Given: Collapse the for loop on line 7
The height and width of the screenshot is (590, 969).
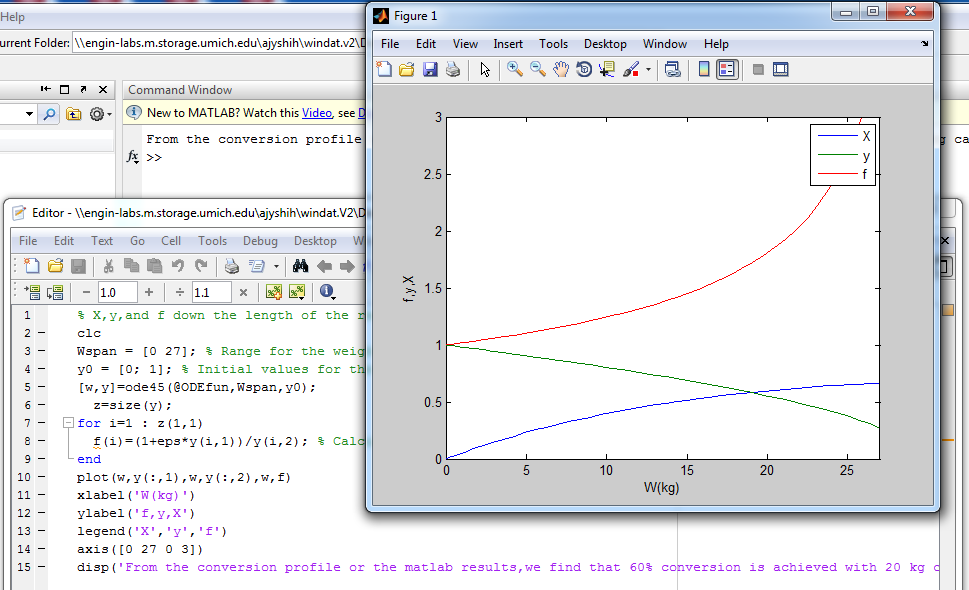Looking at the screenshot, I should pyautogui.click(x=68, y=423).
